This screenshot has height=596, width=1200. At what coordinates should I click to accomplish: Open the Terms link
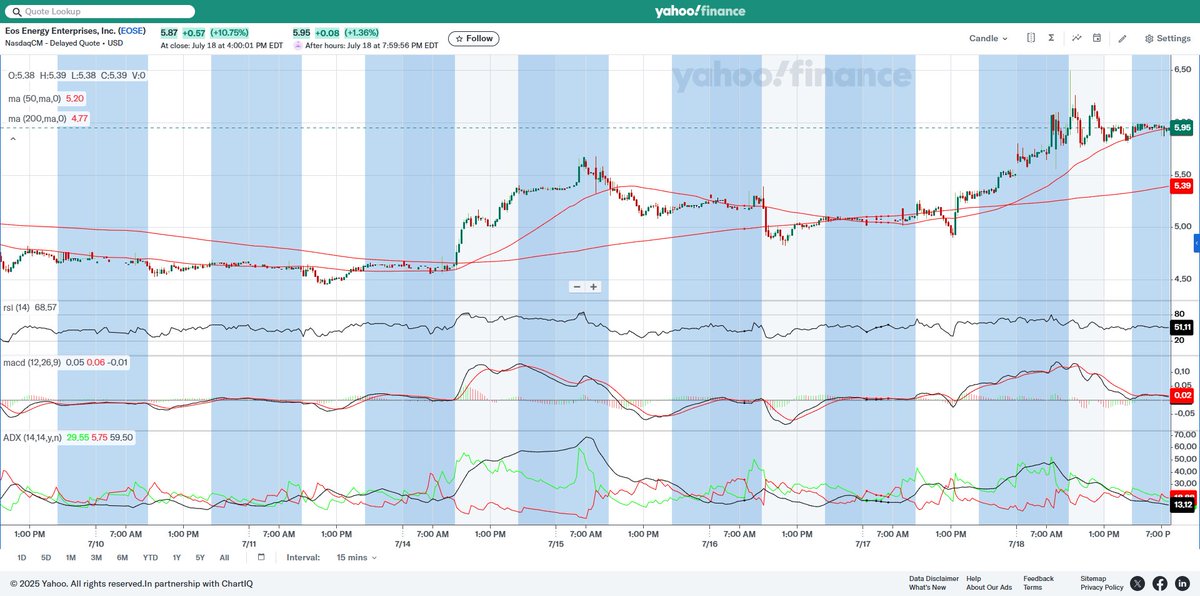click(1033, 587)
